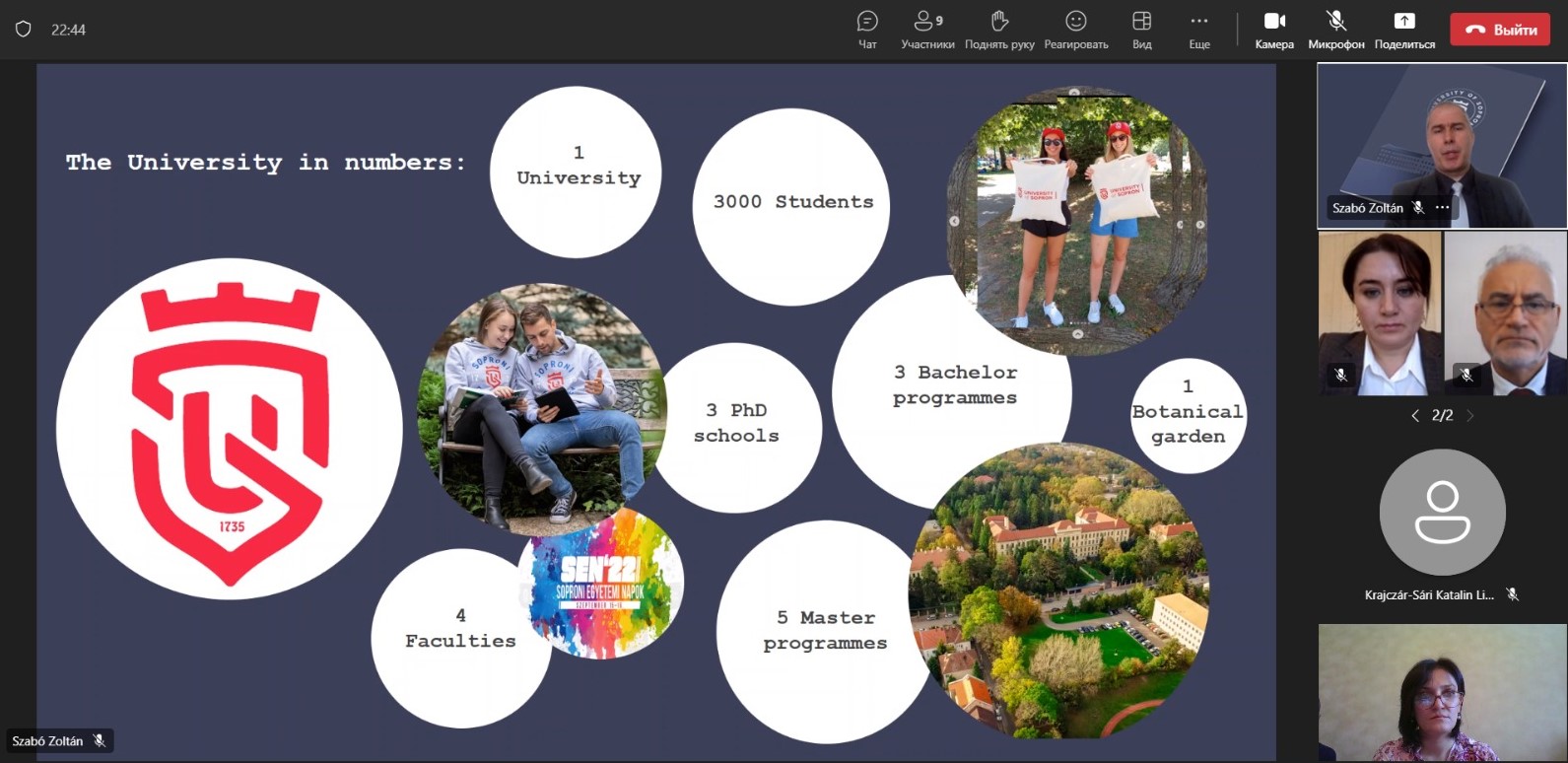This screenshot has width=1568, height=763.
Task: Share your screen content
Action: click(x=1404, y=30)
